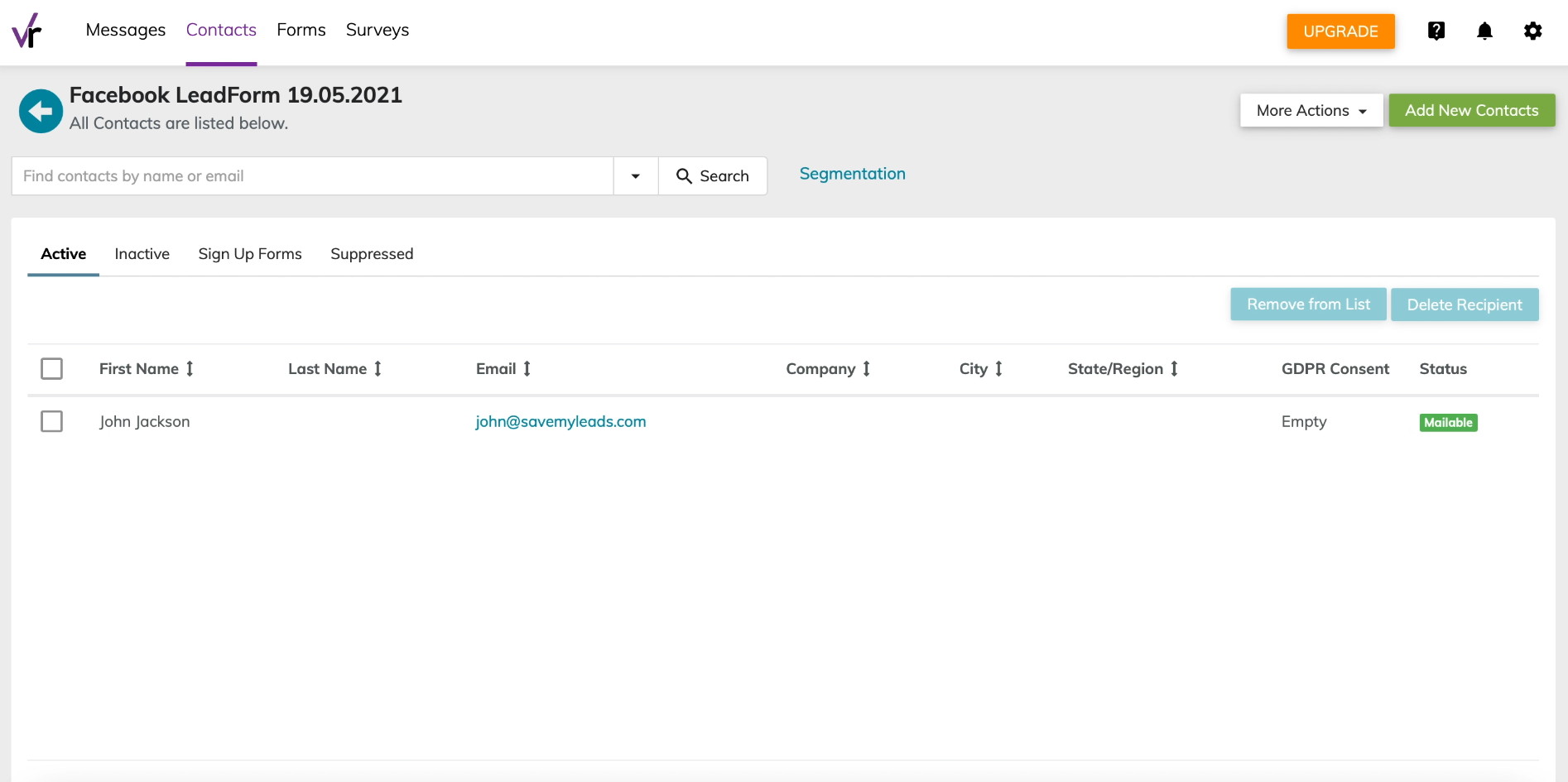
Task: Expand the More Actions dropdown
Action: (x=1311, y=111)
